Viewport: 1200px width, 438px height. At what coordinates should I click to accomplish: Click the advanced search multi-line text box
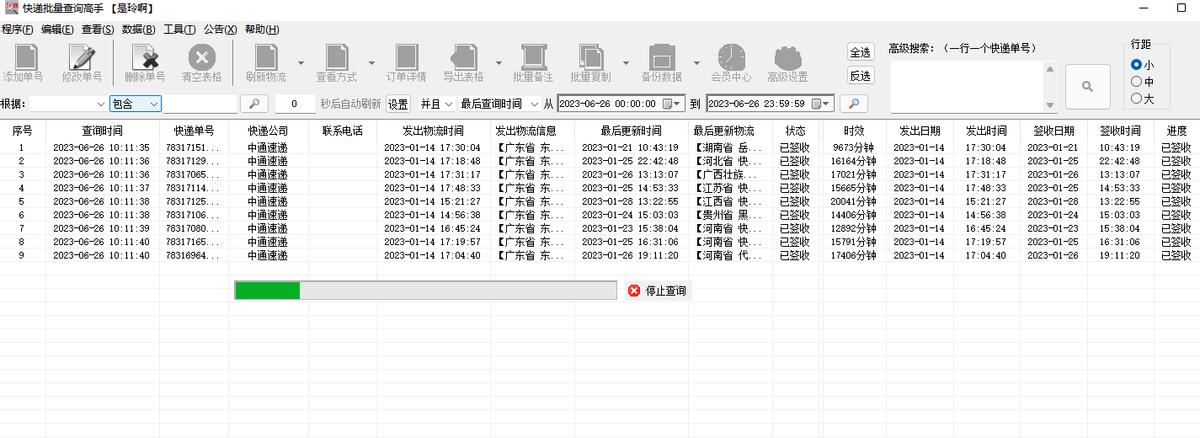pyautogui.click(x=966, y=87)
